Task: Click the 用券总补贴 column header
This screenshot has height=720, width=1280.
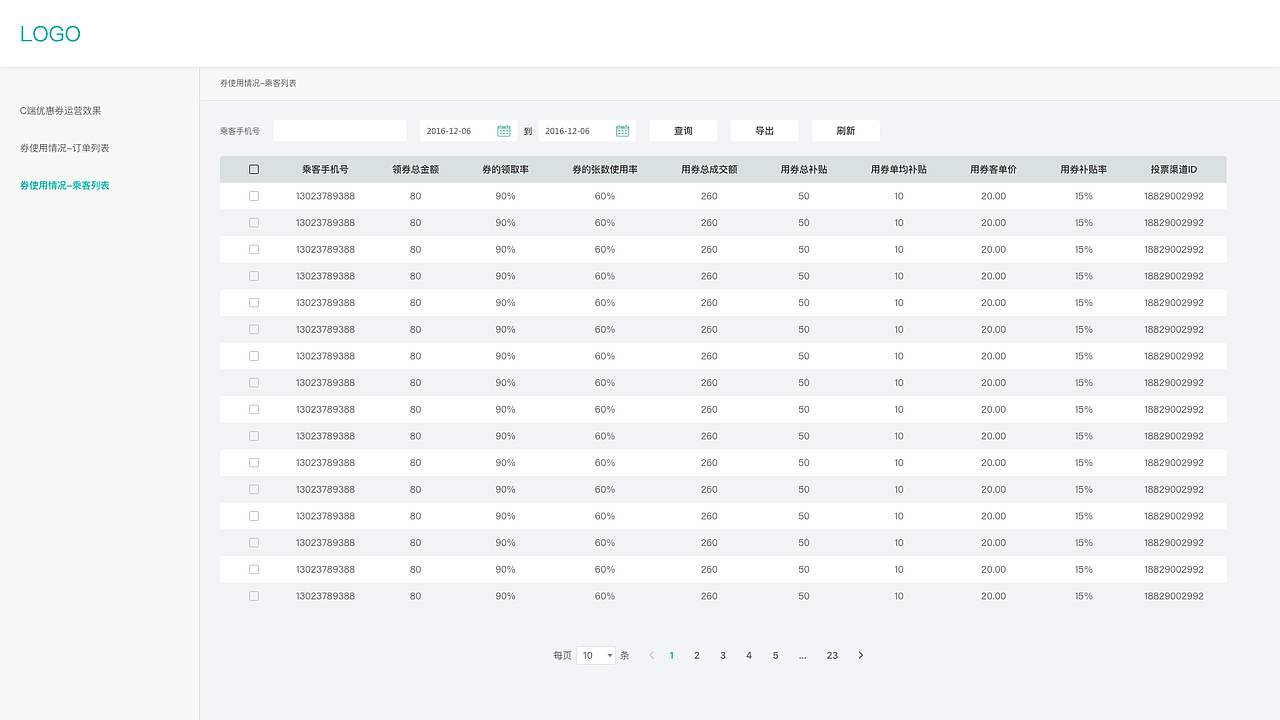Action: [x=804, y=170]
